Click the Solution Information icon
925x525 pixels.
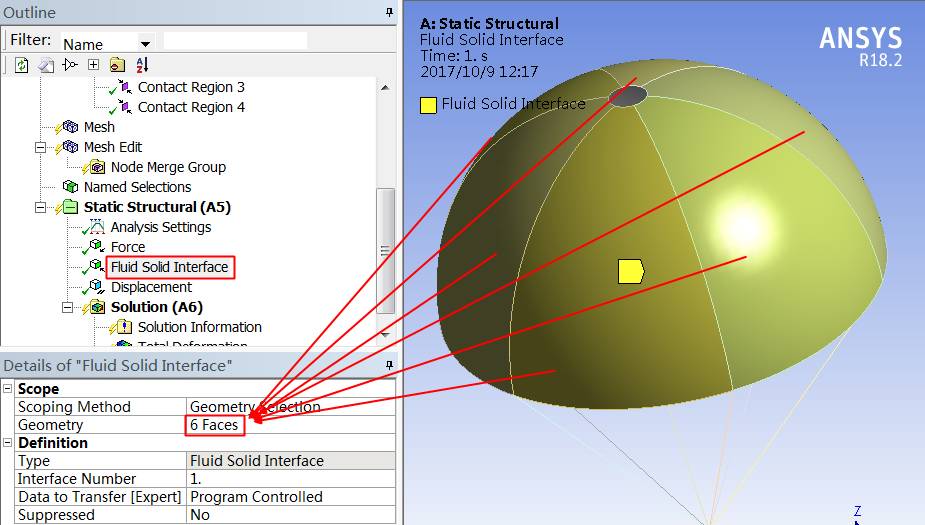tap(124, 327)
